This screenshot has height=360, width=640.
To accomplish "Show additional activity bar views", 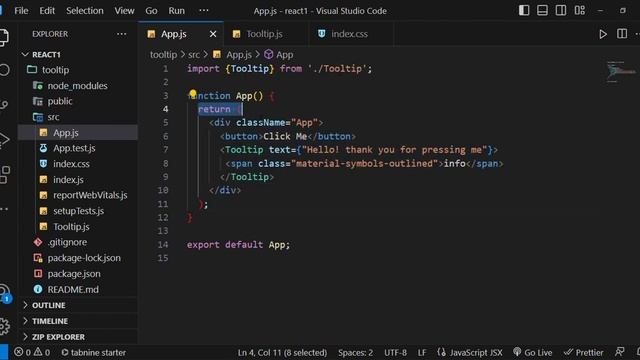I will point(4,209).
